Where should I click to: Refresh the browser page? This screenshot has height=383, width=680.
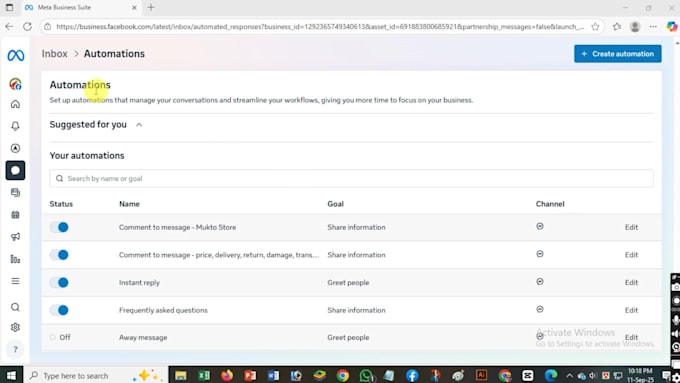click(x=27, y=26)
